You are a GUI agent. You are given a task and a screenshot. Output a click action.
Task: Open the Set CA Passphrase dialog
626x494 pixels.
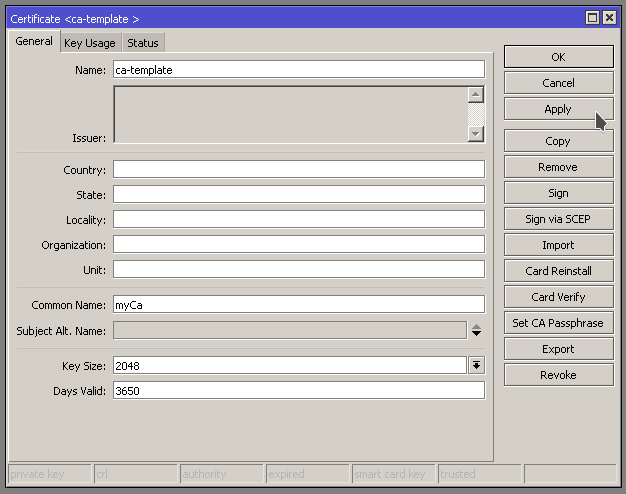click(x=558, y=323)
